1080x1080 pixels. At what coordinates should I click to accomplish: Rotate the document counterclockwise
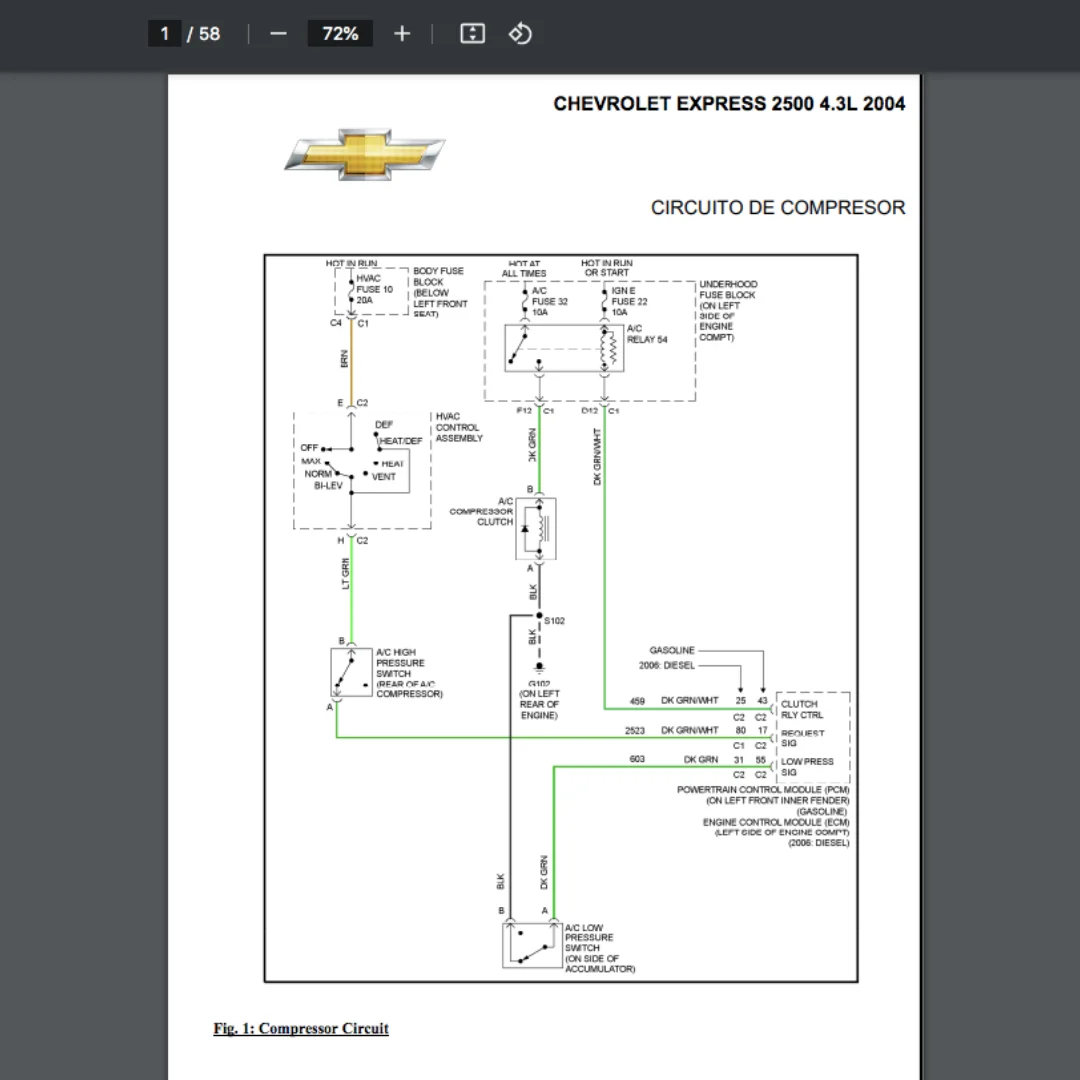coord(520,34)
